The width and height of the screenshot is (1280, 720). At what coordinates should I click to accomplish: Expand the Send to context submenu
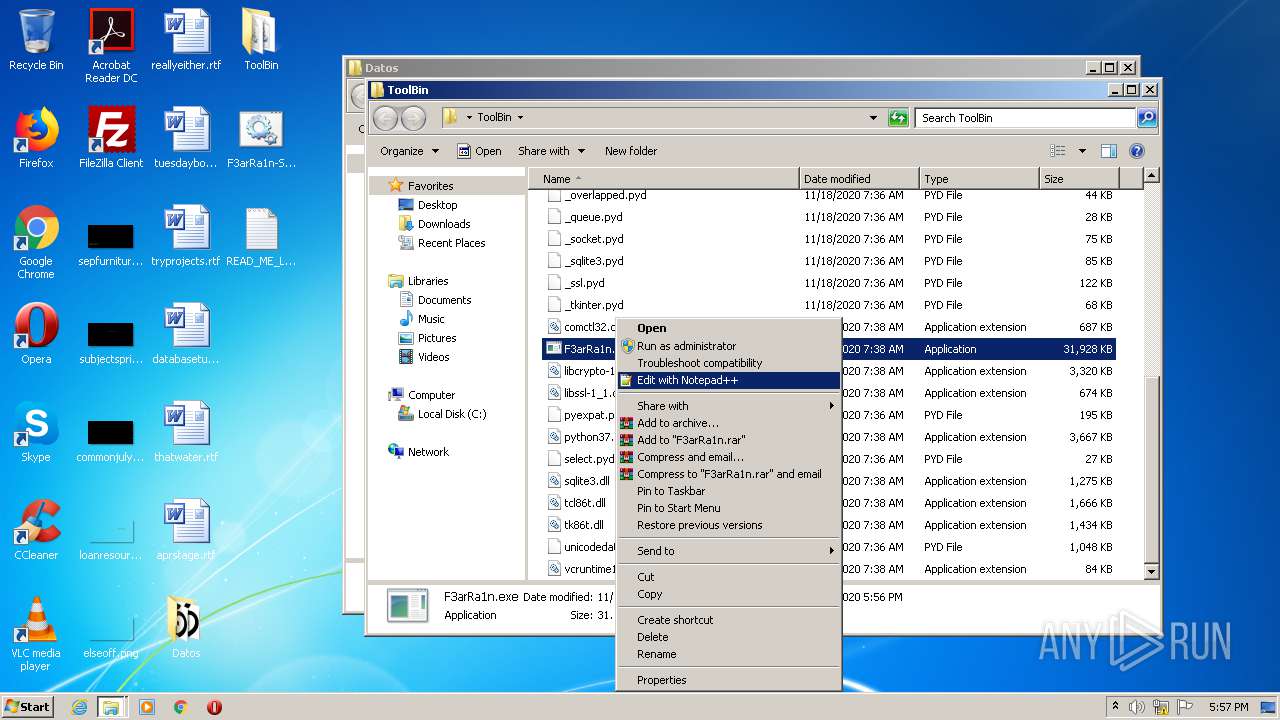[x=728, y=551]
